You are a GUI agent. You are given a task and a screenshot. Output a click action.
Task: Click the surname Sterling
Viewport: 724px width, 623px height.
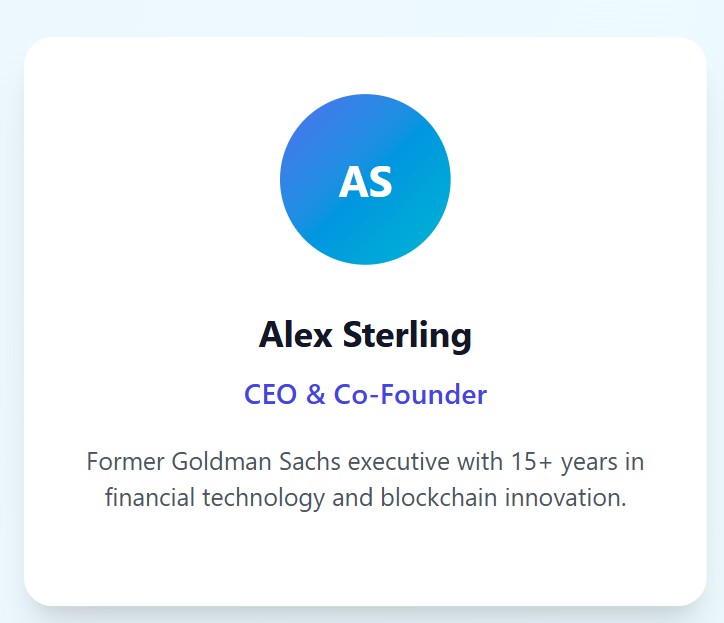point(406,335)
